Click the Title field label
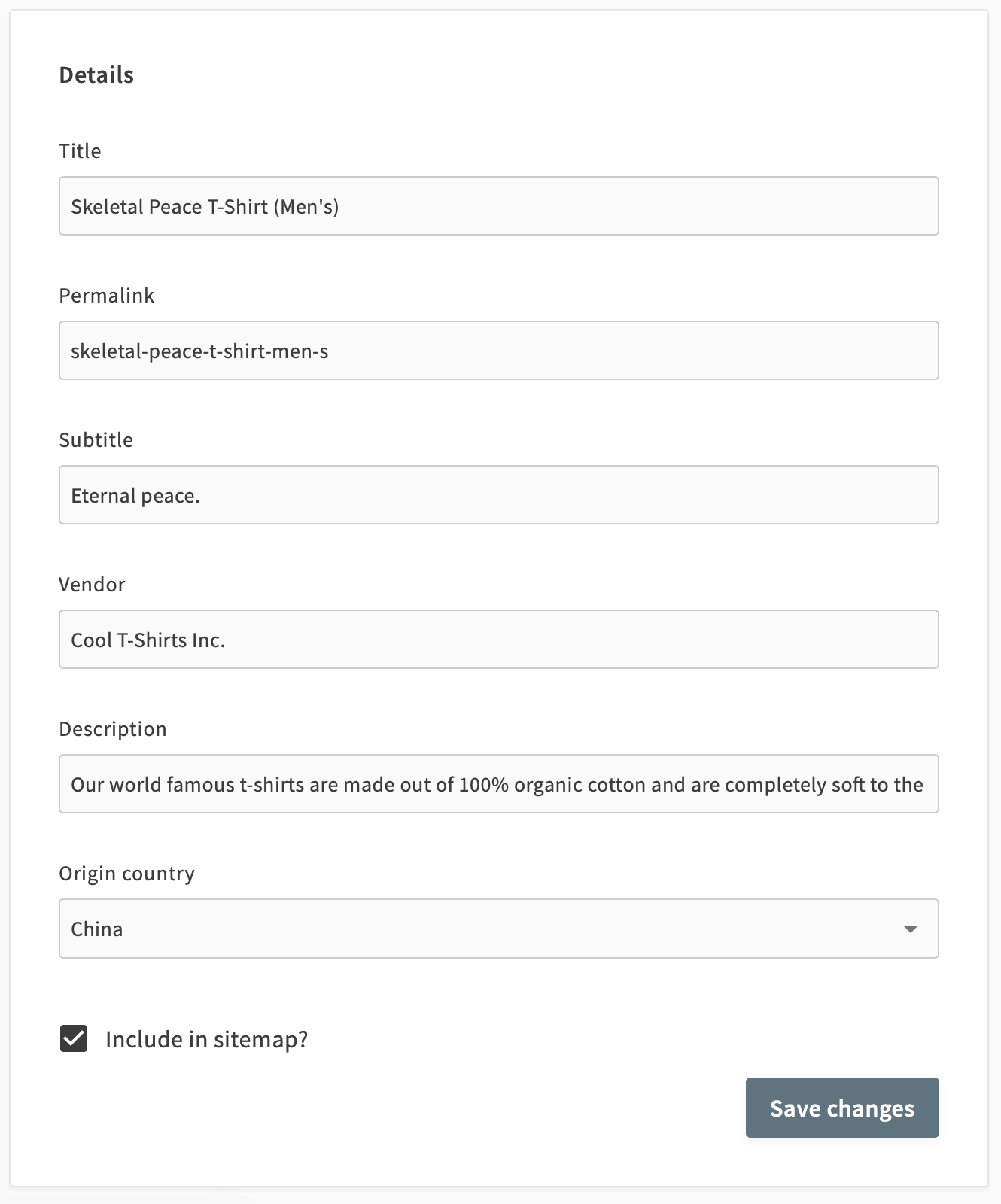This screenshot has width=1001, height=1204. (80, 150)
